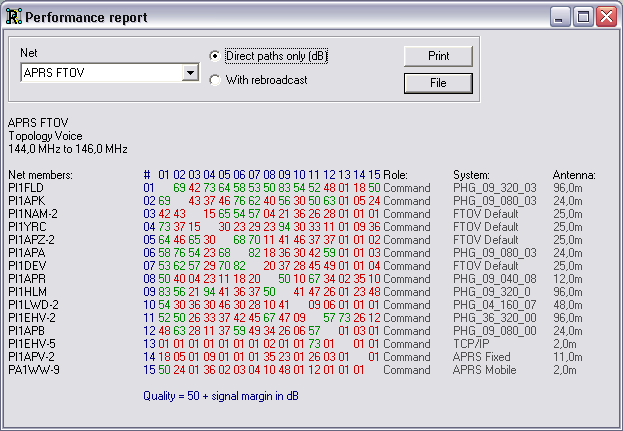Viewport: 623px width, 431px height.
Task: Click the System: column header
Action: [x=471, y=175]
